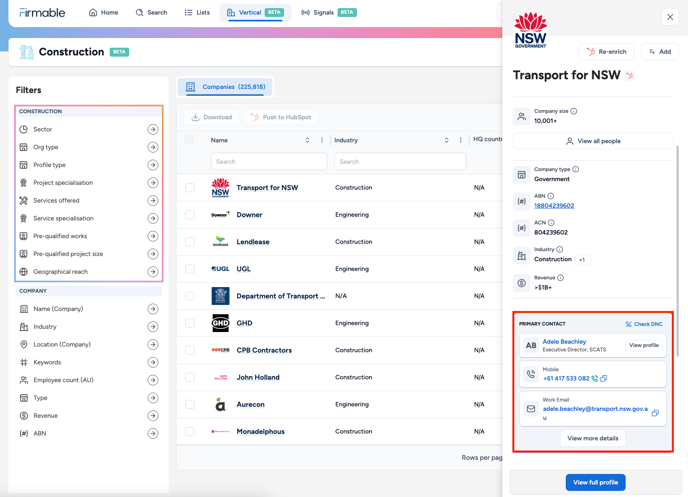Close the Transport for NSW panel
The height and width of the screenshot is (497, 688).
[670, 17]
